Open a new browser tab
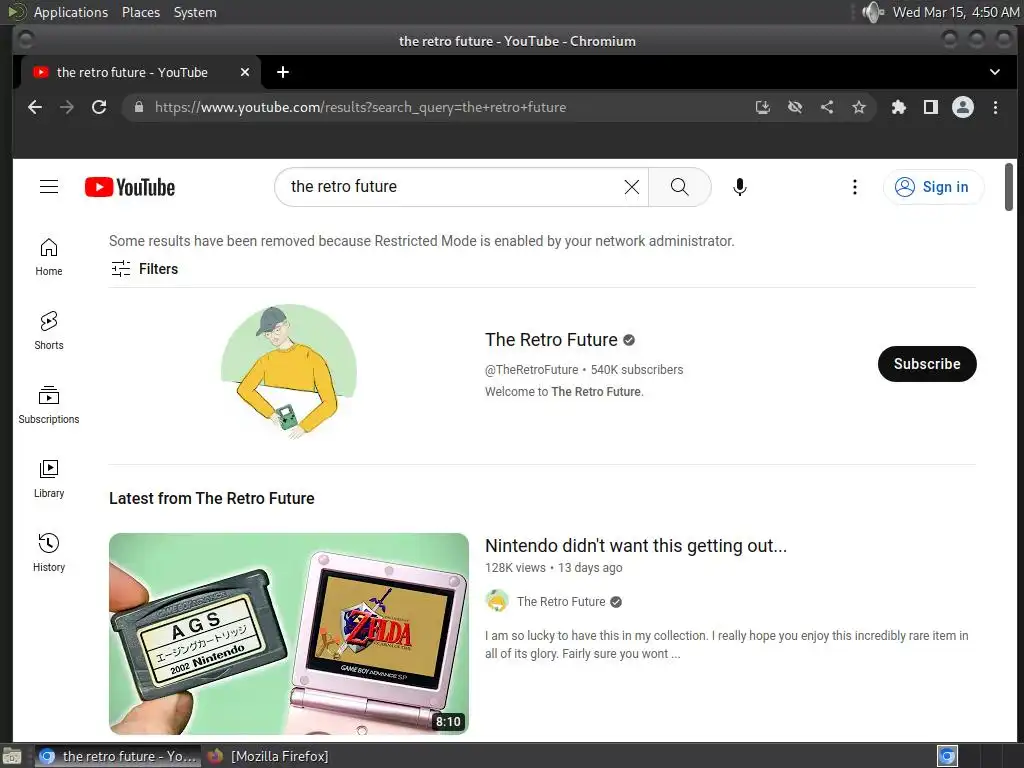 point(282,72)
